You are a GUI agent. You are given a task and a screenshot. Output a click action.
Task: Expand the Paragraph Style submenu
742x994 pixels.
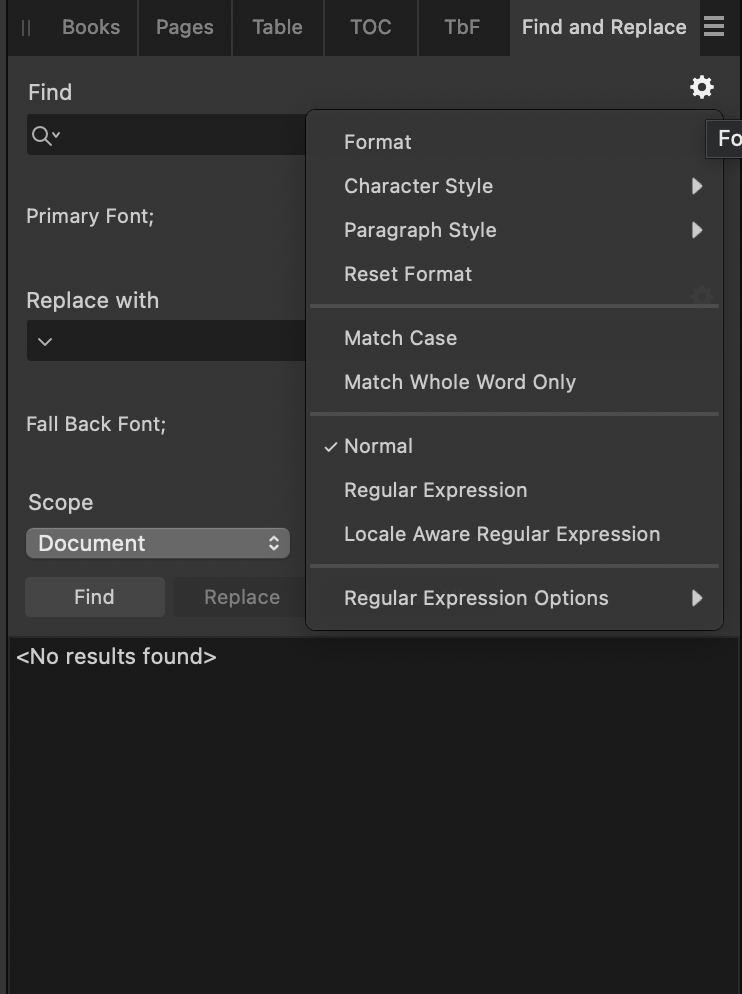tap(420, 230)
